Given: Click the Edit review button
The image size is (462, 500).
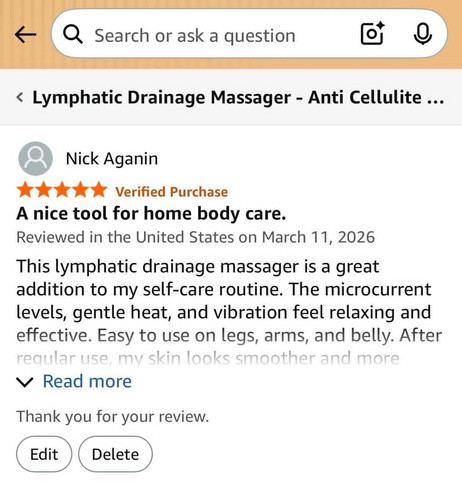Looking at the screenshot, I should click(44, 454).
